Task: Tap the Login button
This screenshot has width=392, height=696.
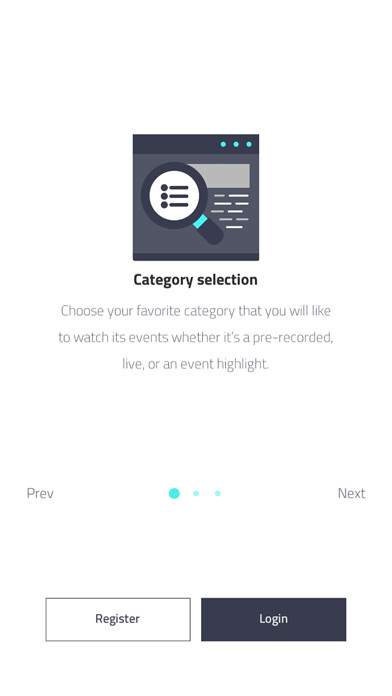Action: point(273,619)
